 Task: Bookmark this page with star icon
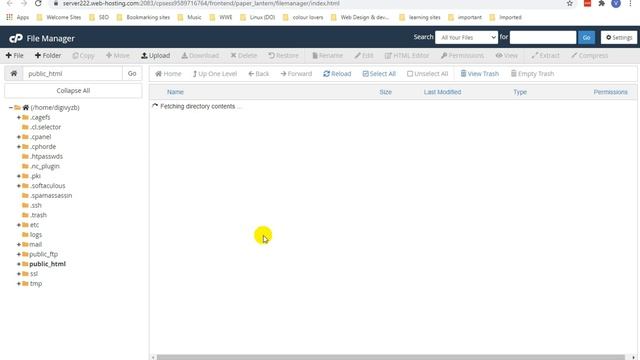point(569,3)
